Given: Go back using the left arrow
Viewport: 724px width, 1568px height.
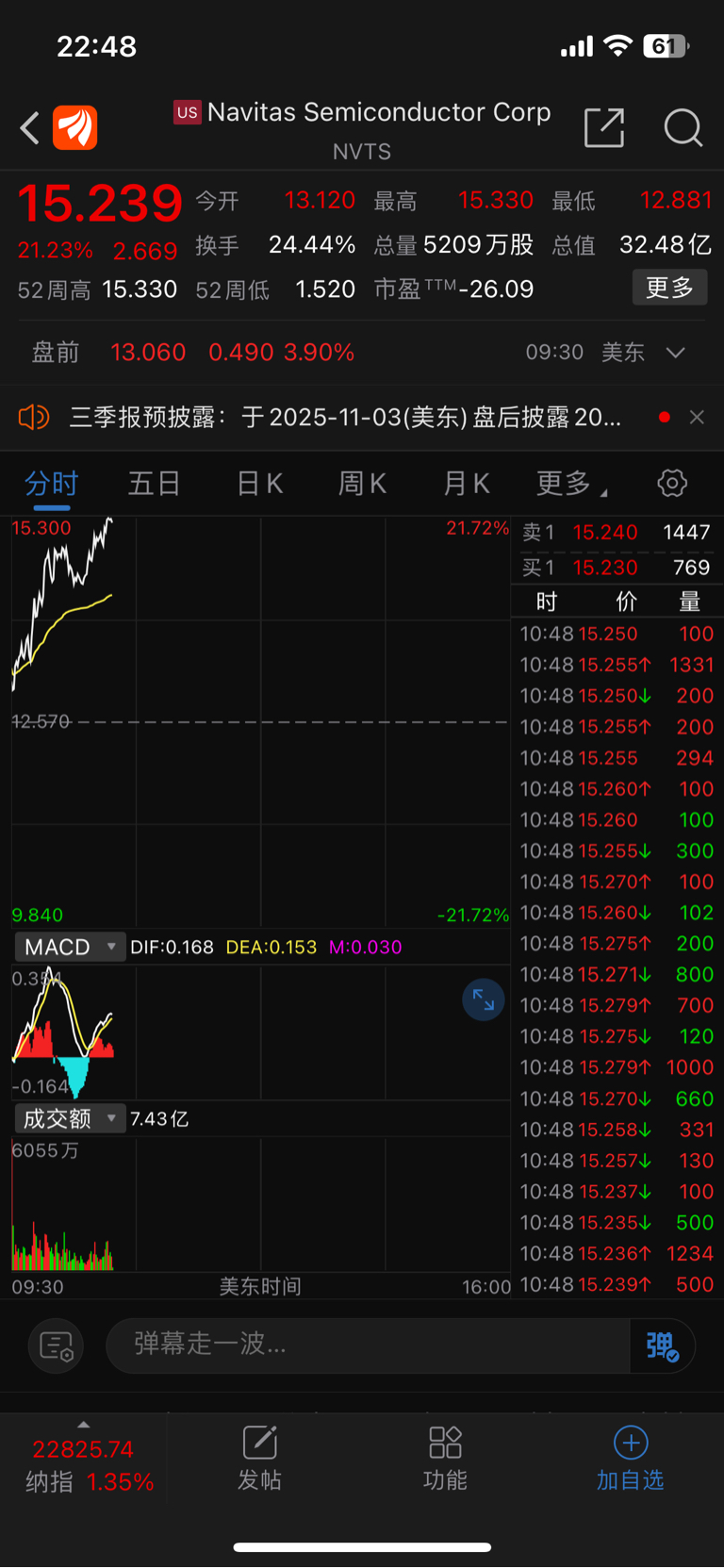Looking at the screenshot, I should coord(30,127).
